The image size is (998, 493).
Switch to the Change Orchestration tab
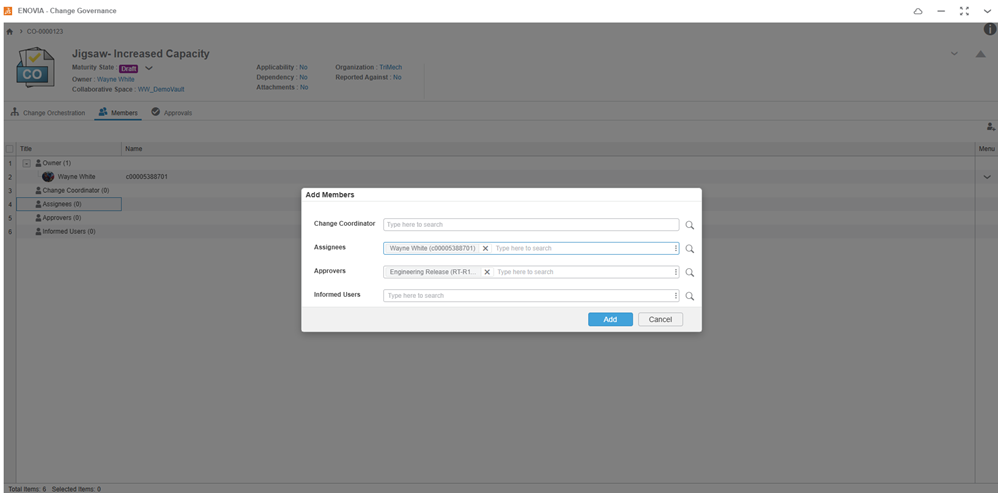tap(48, 113)
